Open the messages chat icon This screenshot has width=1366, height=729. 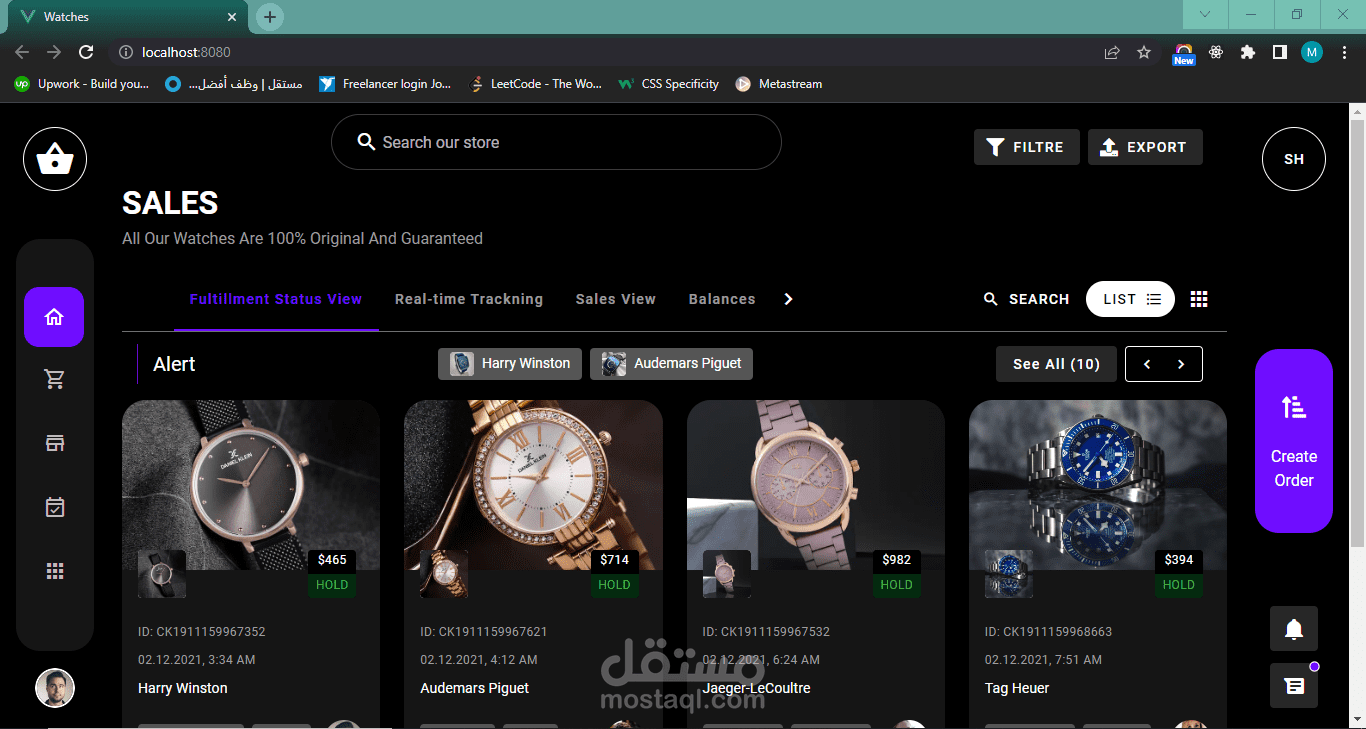(1294, 686)
